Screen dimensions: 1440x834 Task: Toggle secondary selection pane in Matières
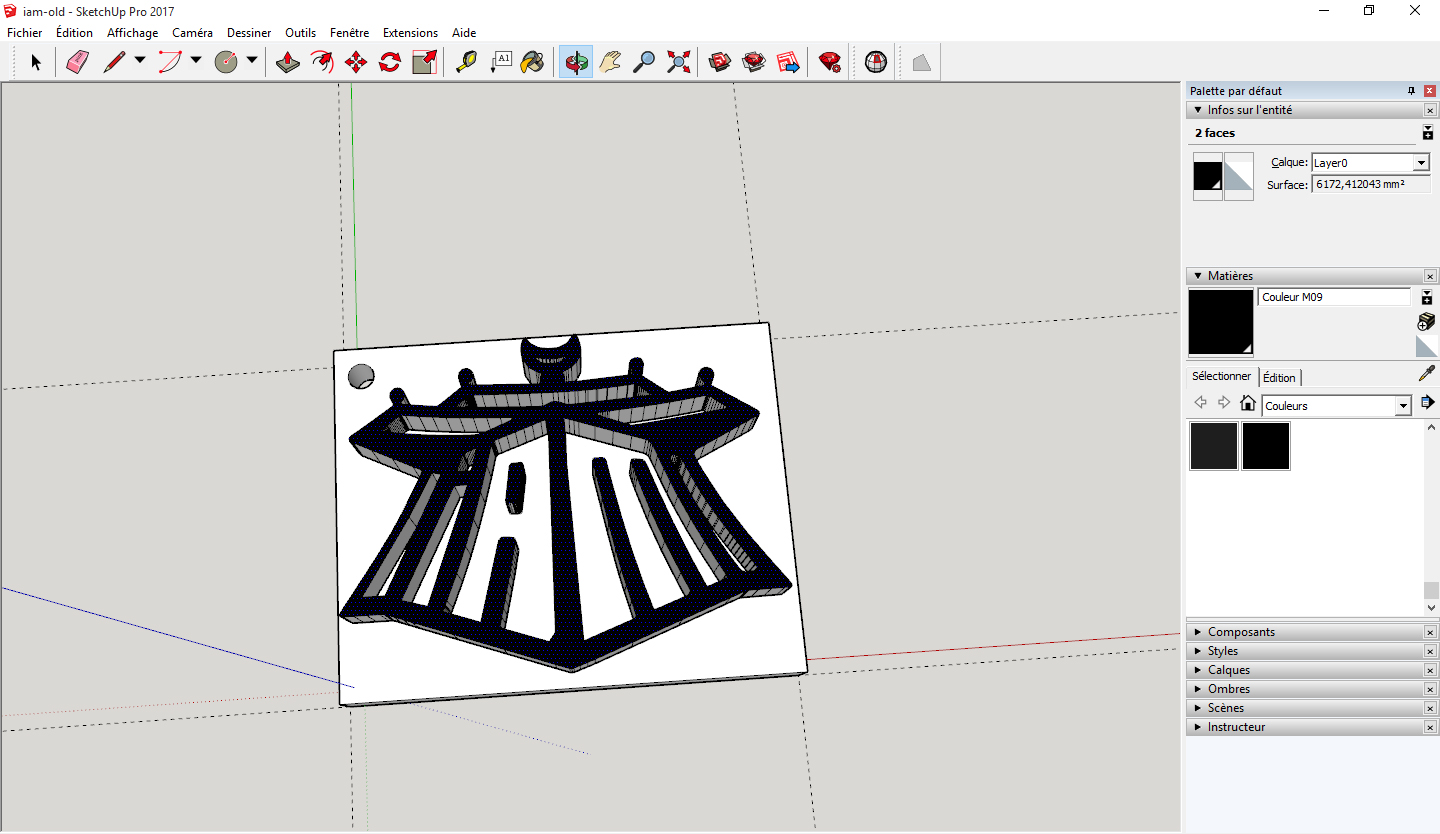(x=1428, y=297)
